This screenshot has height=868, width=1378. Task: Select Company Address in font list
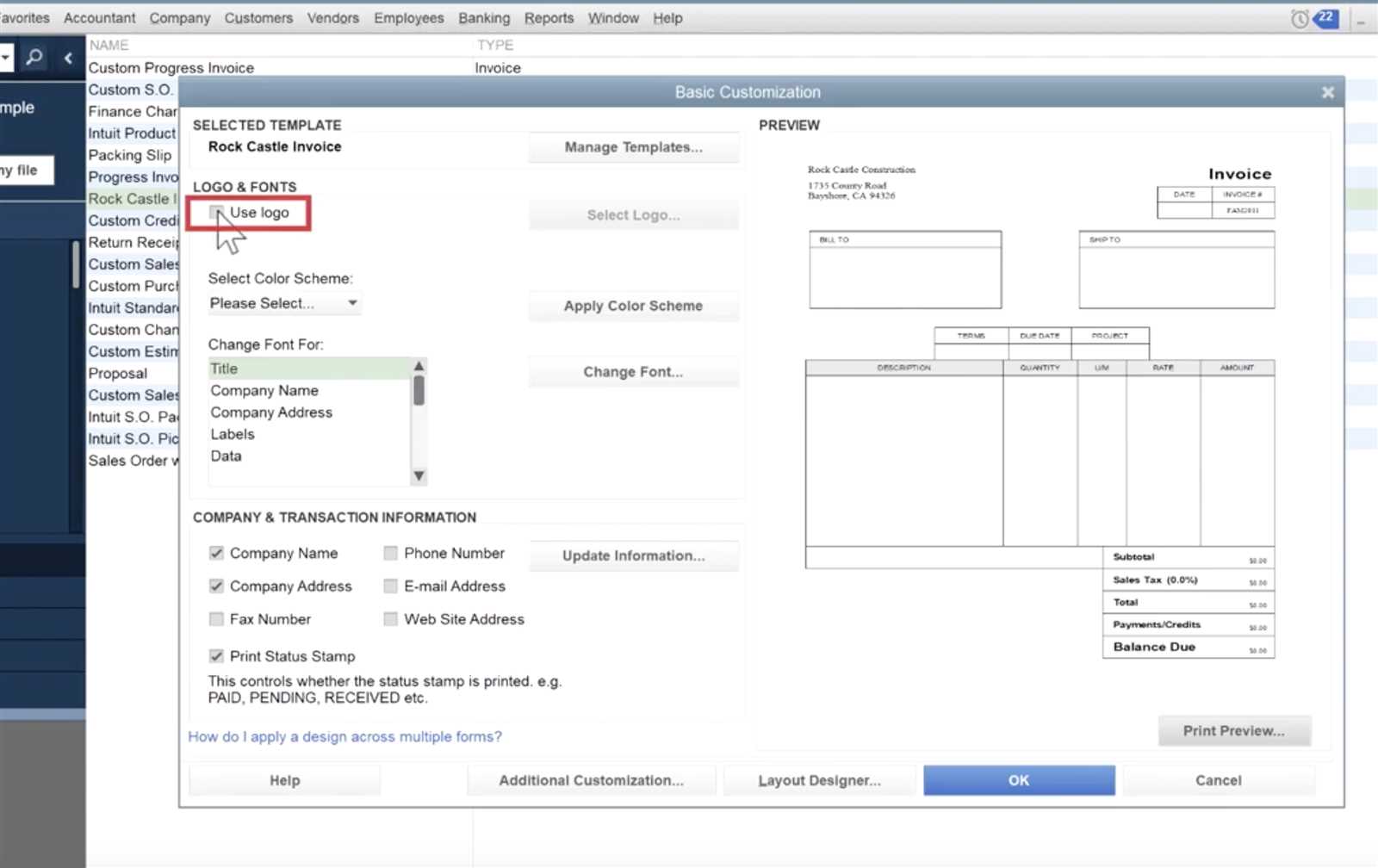tap(310, 412)
